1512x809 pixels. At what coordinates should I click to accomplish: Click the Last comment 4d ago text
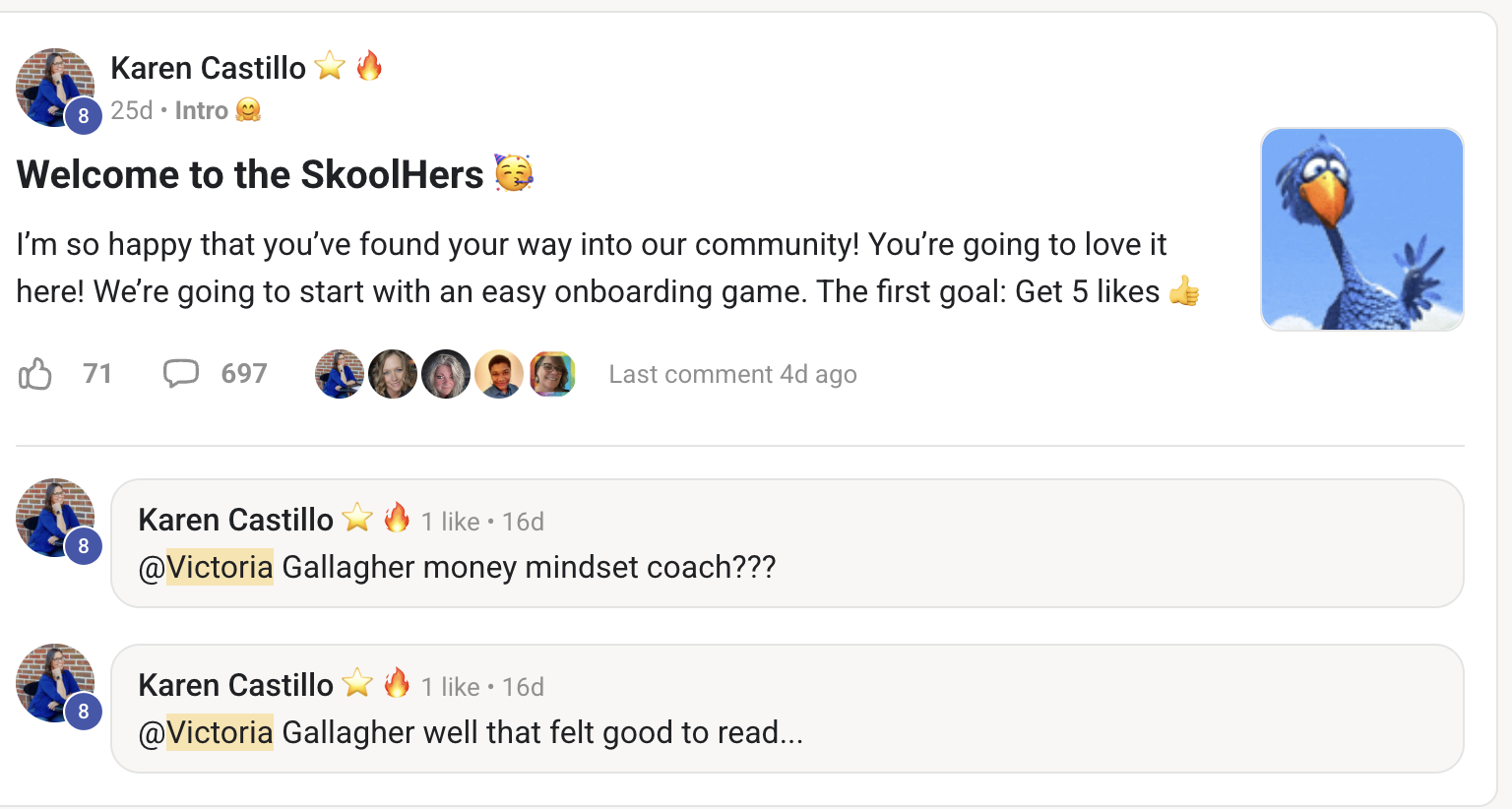tap(732, 374)
